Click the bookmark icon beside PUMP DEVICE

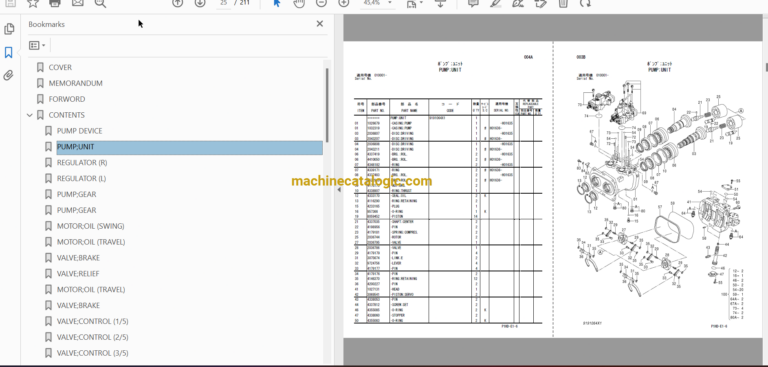point(48,131)
